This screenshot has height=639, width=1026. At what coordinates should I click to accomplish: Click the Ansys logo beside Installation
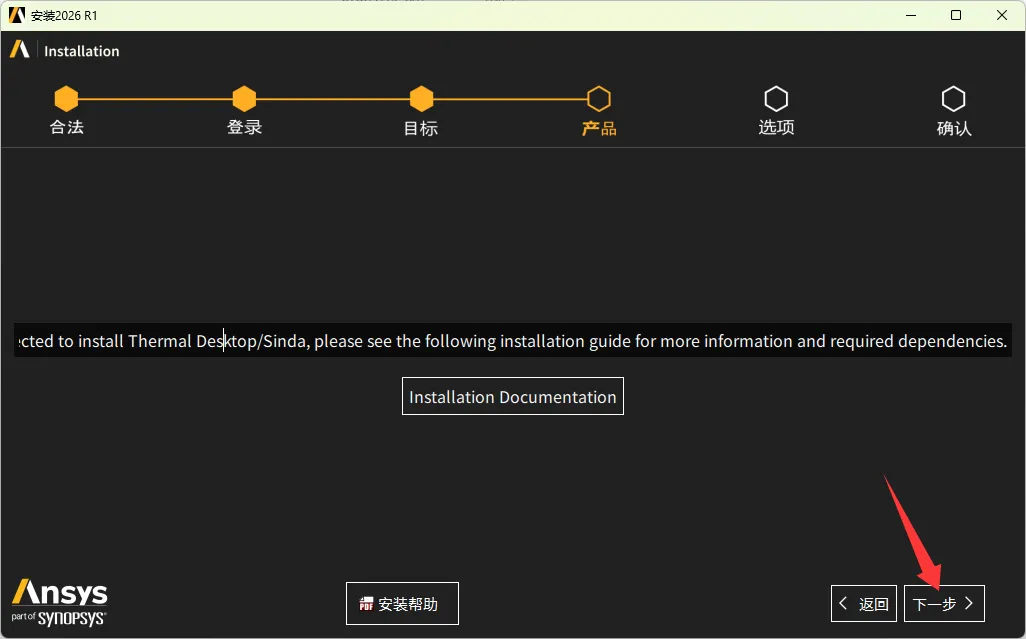click(20, 50)
